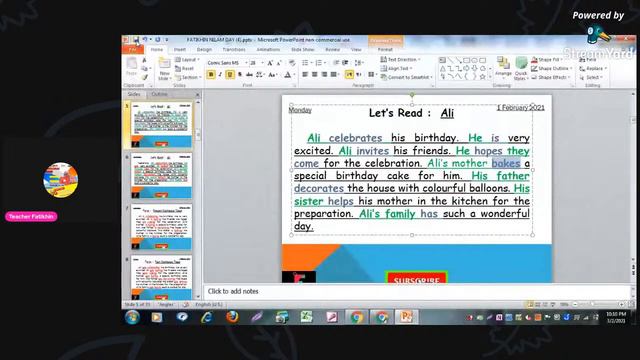The width and height of the screenshot is (640, 360).
Task: Select the slide 7 thumbnail in slide pane
Action: click(161, 227)
